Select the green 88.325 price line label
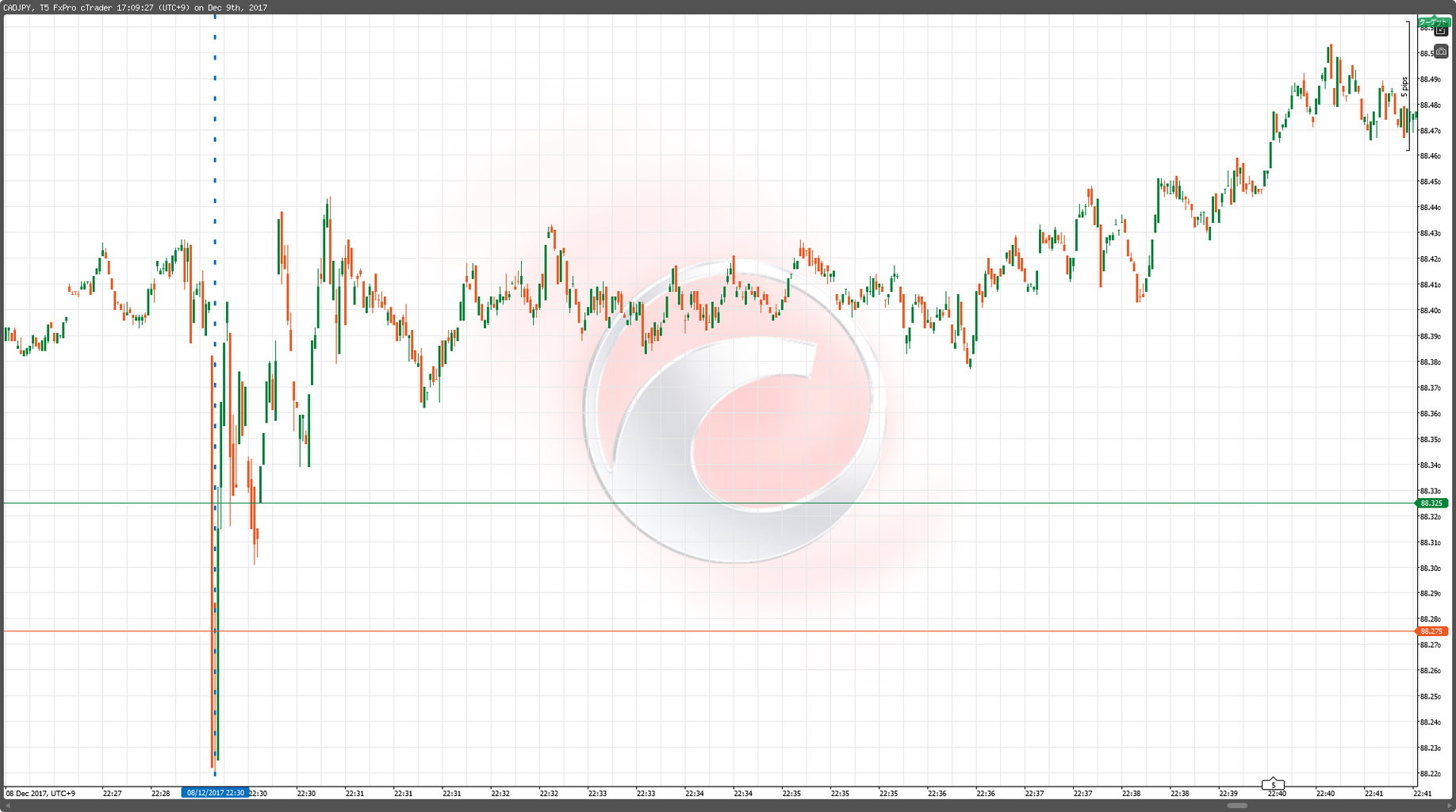Viewport: 1456px width, 812px height. [1431, 503]
